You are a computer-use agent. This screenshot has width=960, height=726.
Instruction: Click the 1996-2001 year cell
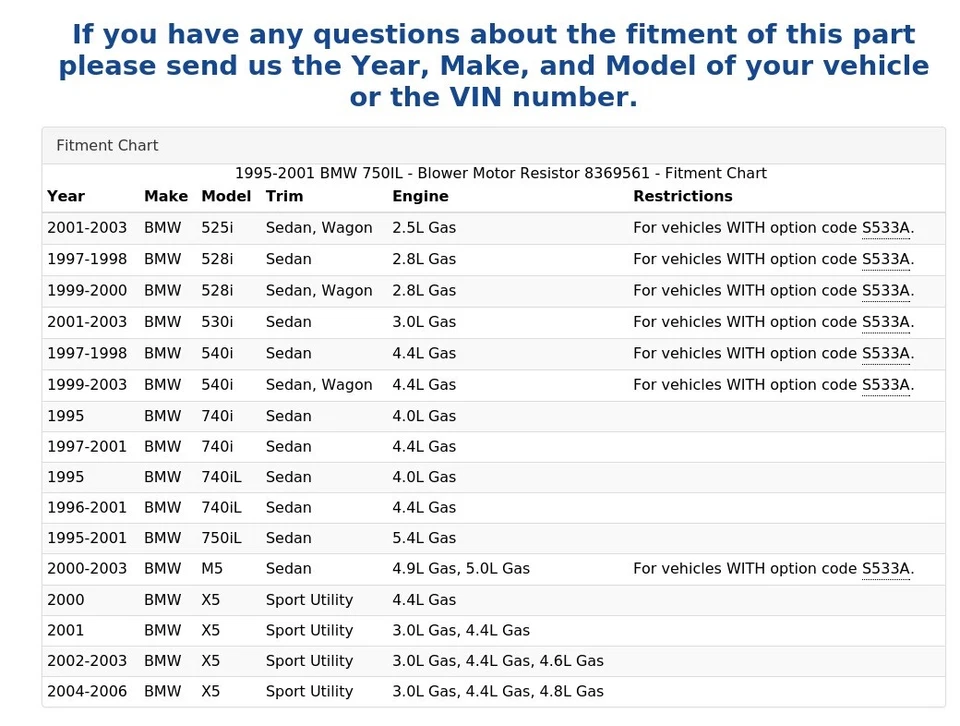click(87, 508)
